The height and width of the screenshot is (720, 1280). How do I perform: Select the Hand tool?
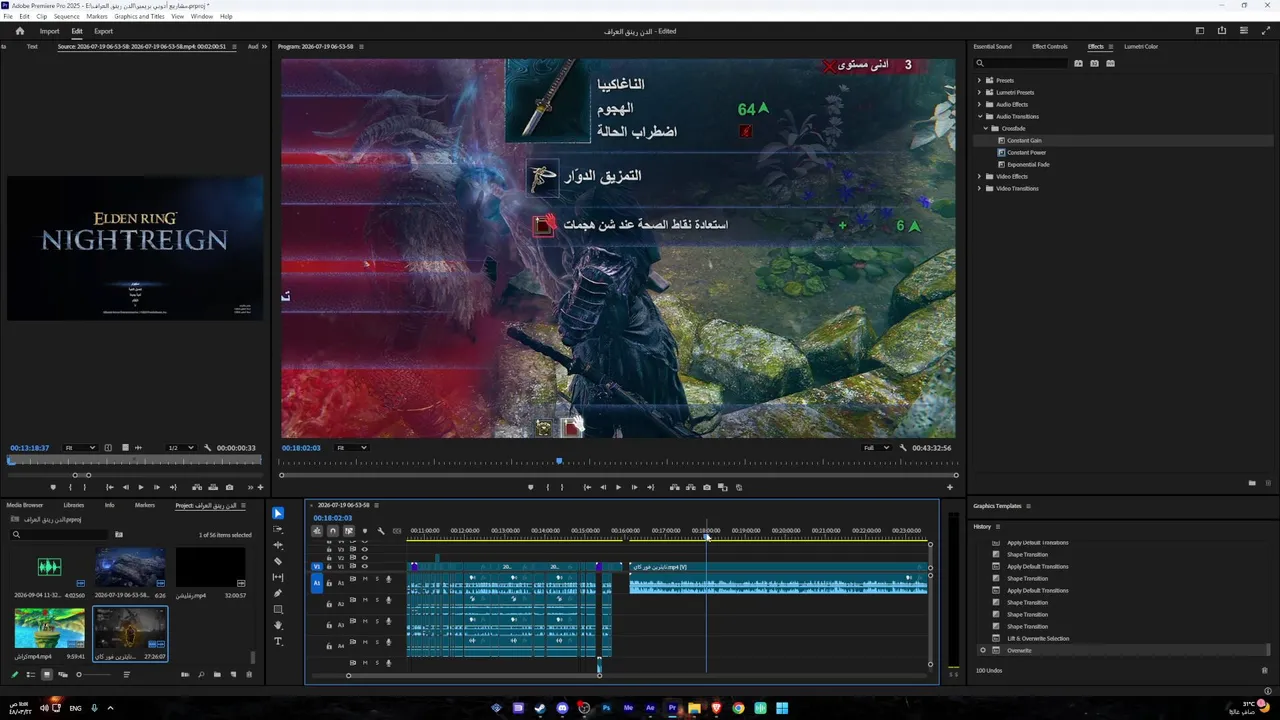point(278,625)
